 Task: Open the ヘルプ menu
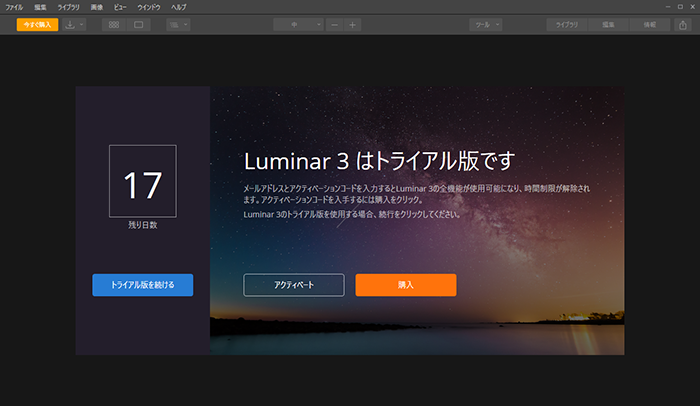[x=179, y=7]
